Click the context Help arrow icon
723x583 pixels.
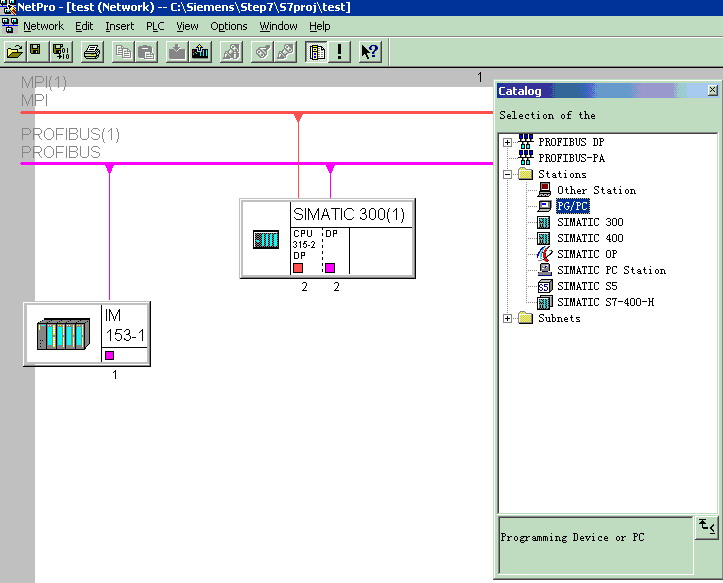pyautogui.click(x=370, y=51)
